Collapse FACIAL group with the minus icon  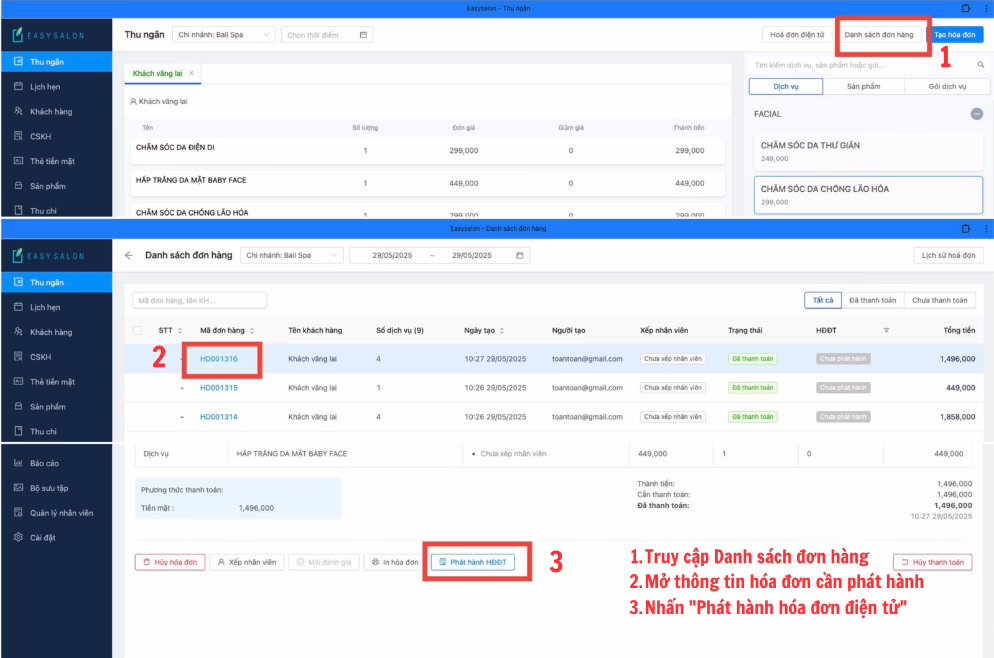tap(976, 114)
